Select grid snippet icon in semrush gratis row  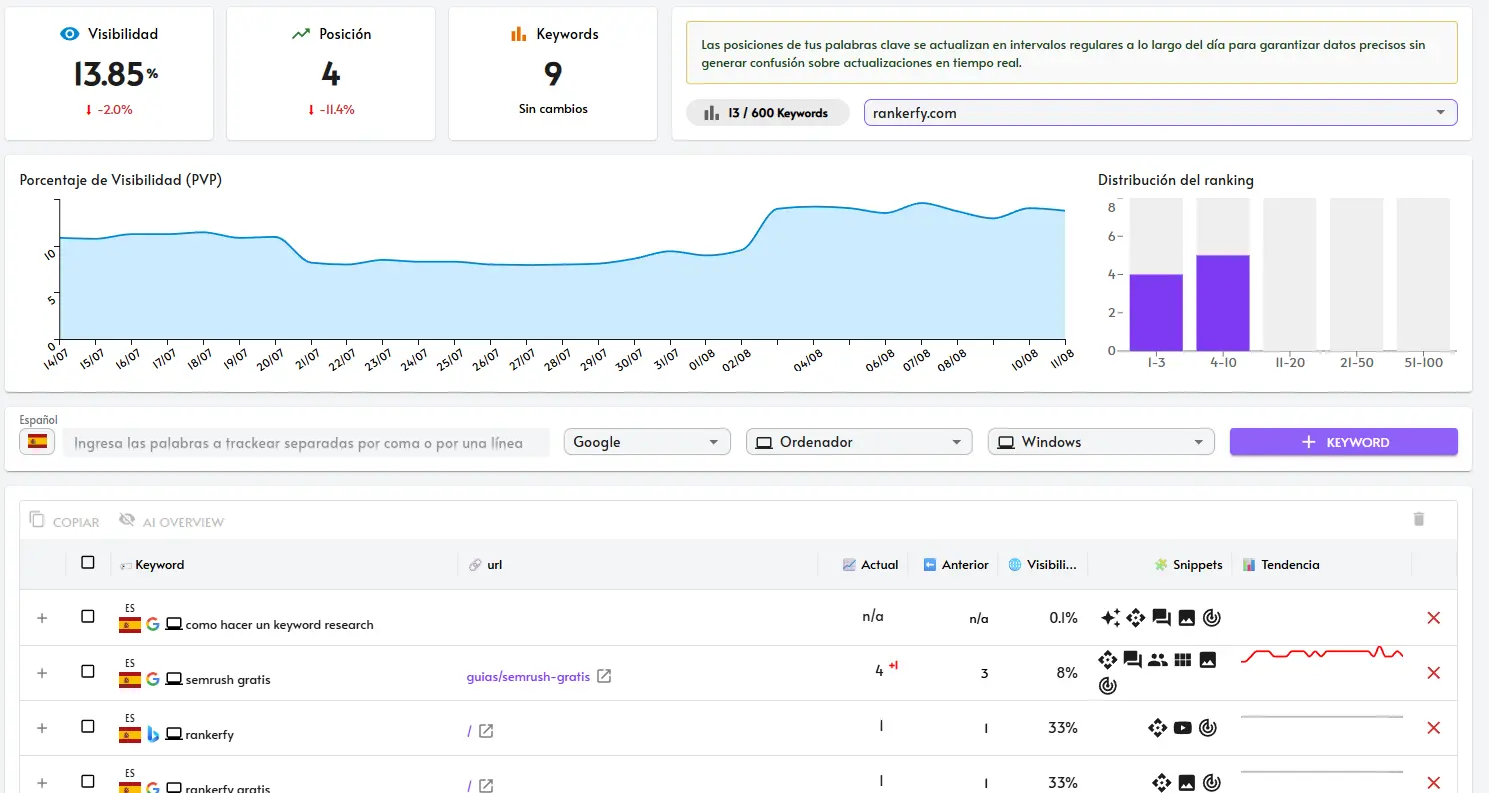pyautogui.click(x=1183, y=660)
